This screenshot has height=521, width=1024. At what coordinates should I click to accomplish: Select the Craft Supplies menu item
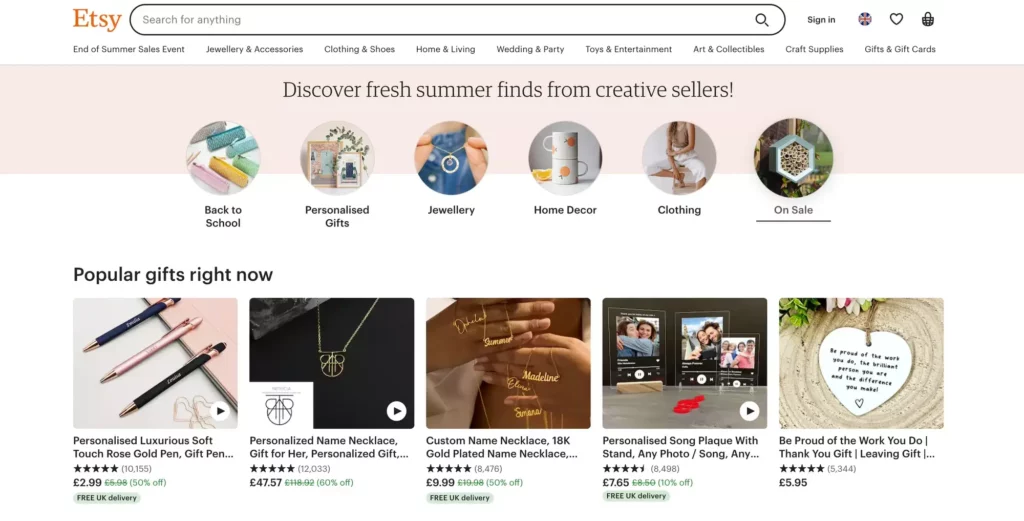[x=814, y=49]
